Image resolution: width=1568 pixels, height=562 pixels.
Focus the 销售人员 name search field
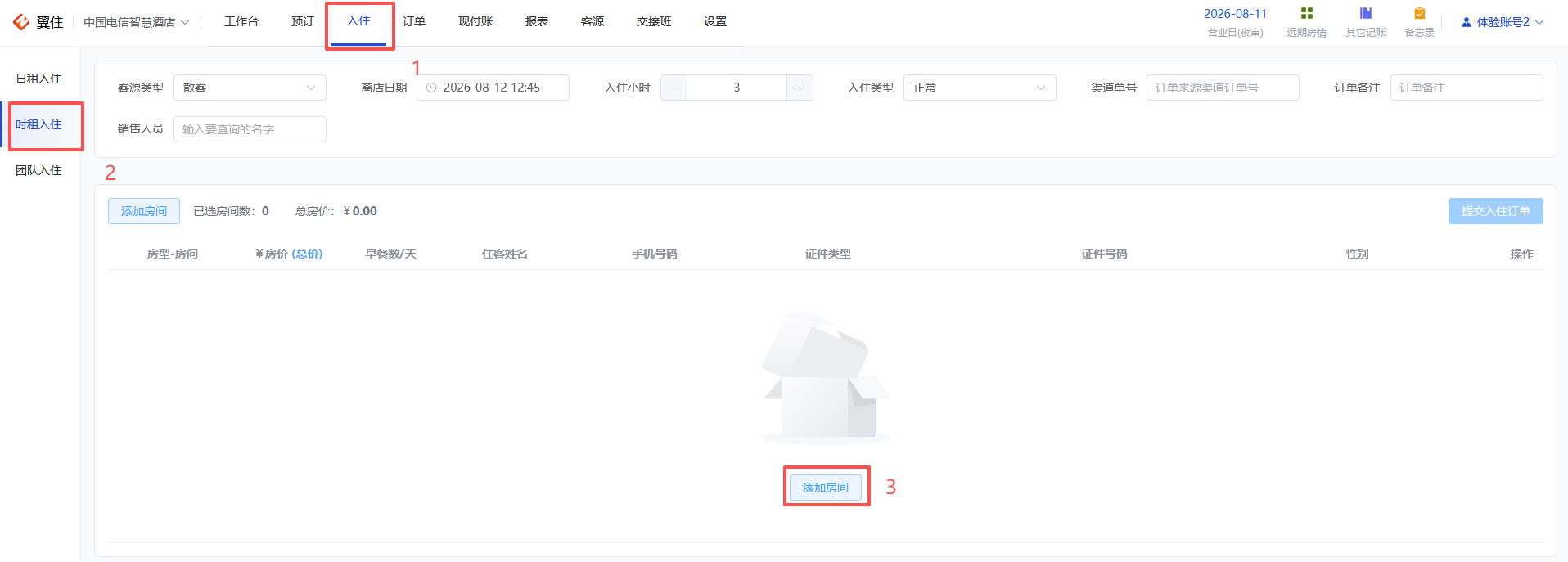[x=250, y=129]
